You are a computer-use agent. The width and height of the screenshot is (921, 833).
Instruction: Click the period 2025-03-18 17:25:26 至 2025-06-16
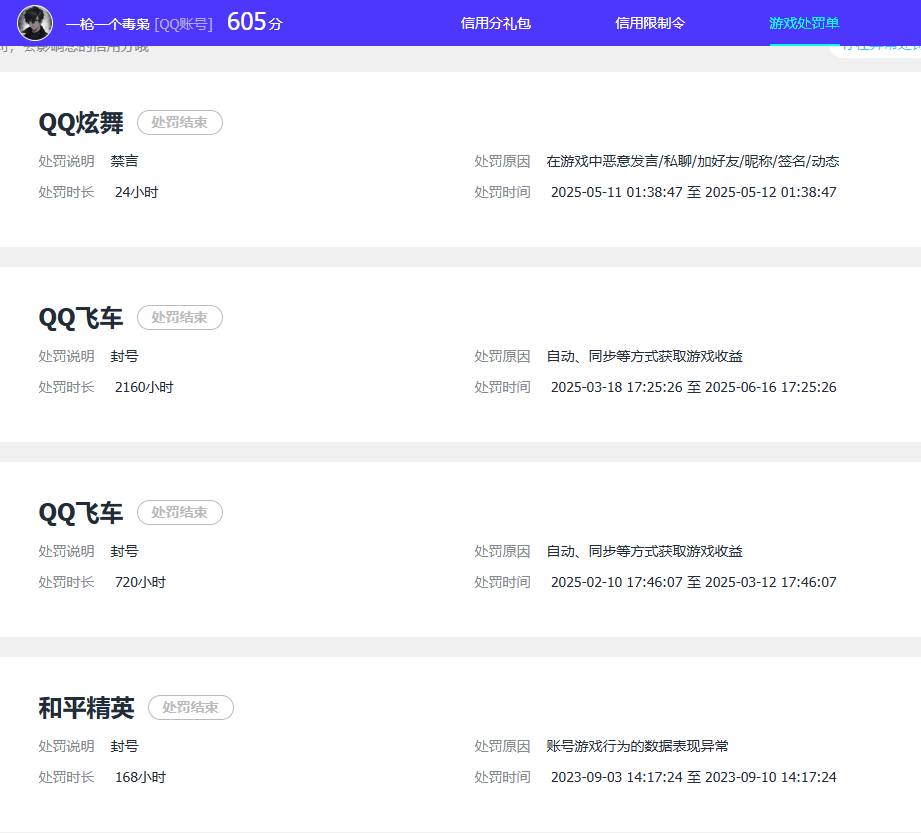point(694,387)
